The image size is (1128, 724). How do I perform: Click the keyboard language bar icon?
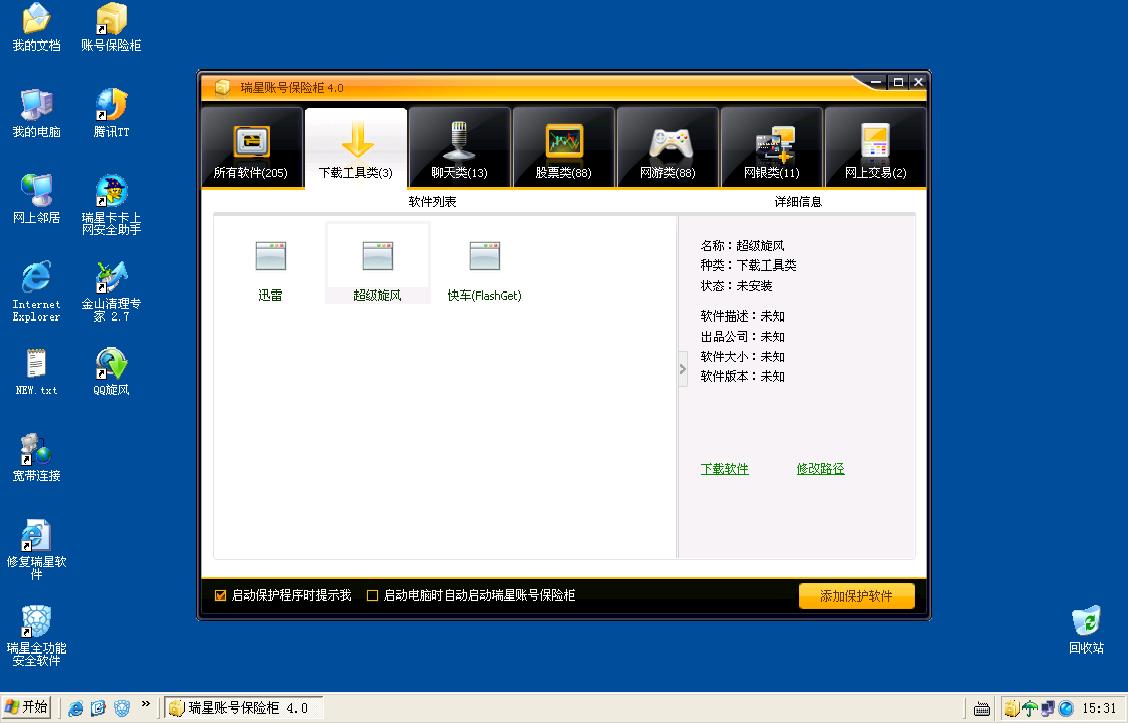tap(982, 709)
